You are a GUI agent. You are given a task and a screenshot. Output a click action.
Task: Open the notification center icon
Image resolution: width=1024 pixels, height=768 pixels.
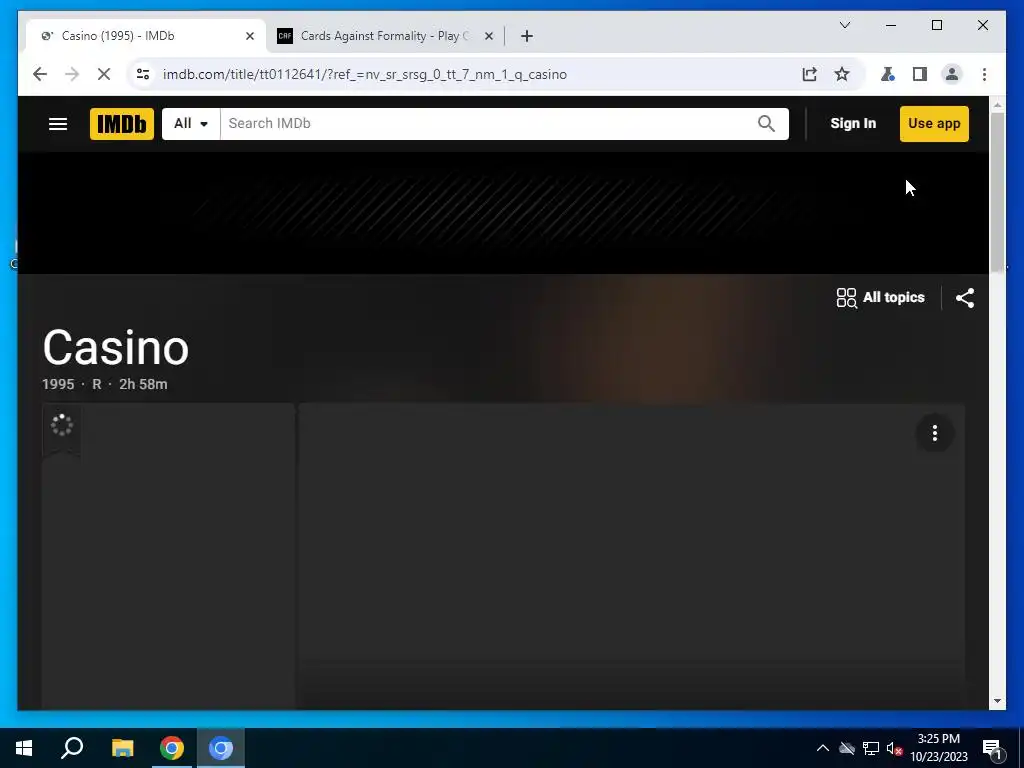point(993,748)
